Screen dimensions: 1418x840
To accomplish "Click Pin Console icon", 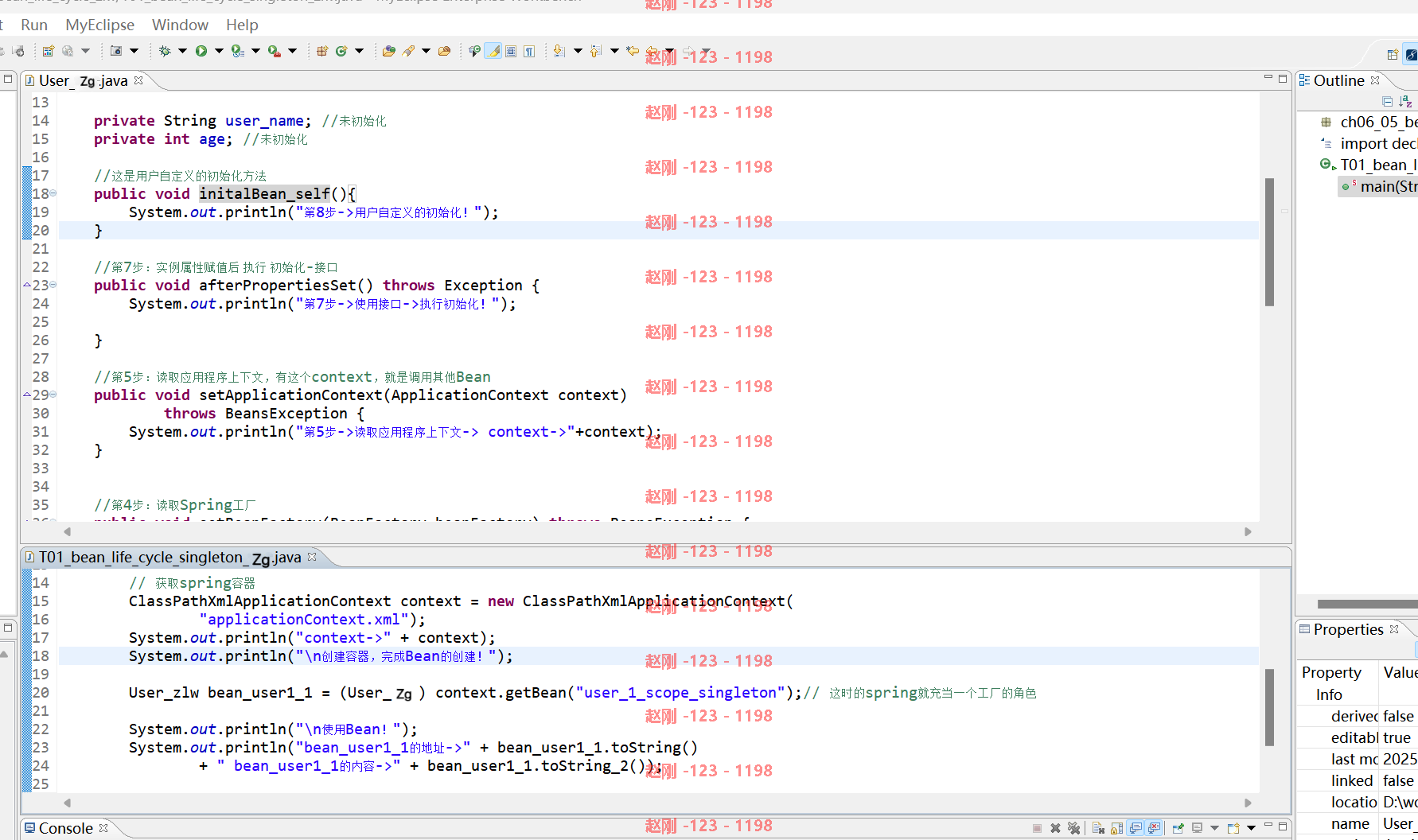I will 1178,828.
